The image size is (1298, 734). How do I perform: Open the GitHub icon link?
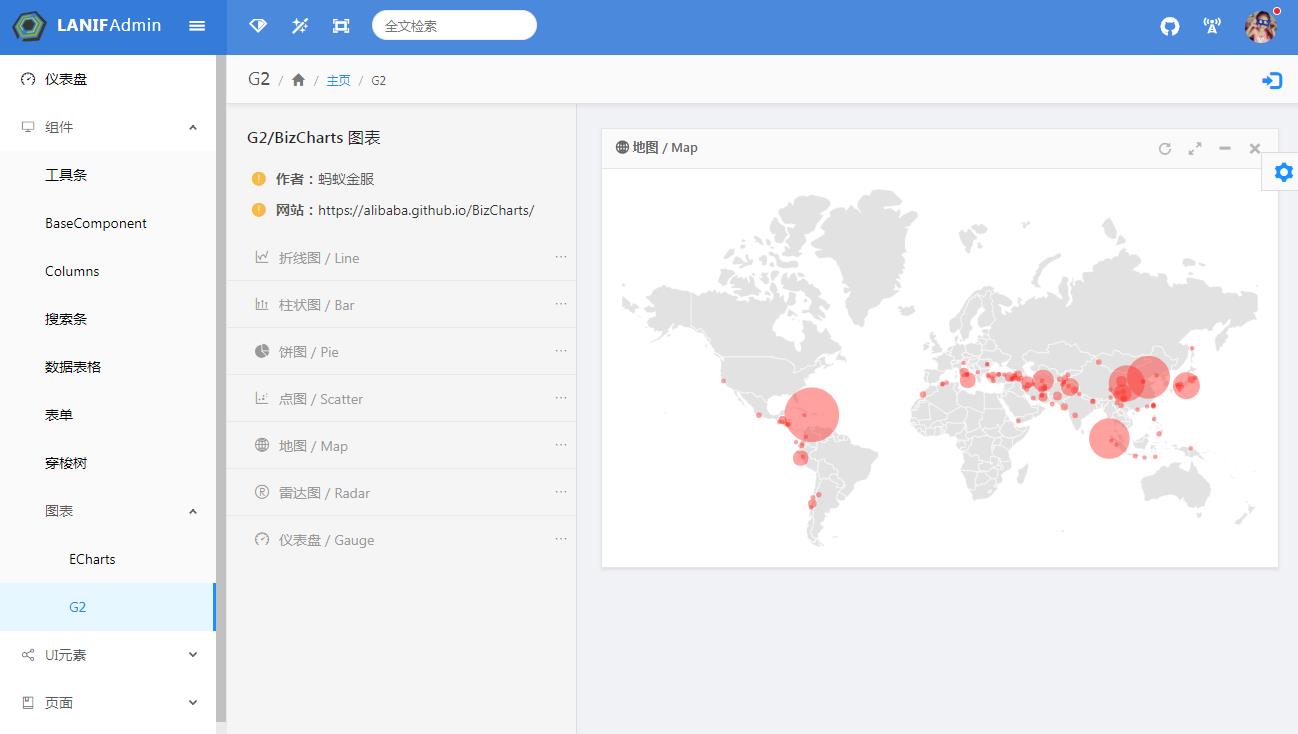(1170, 27)
